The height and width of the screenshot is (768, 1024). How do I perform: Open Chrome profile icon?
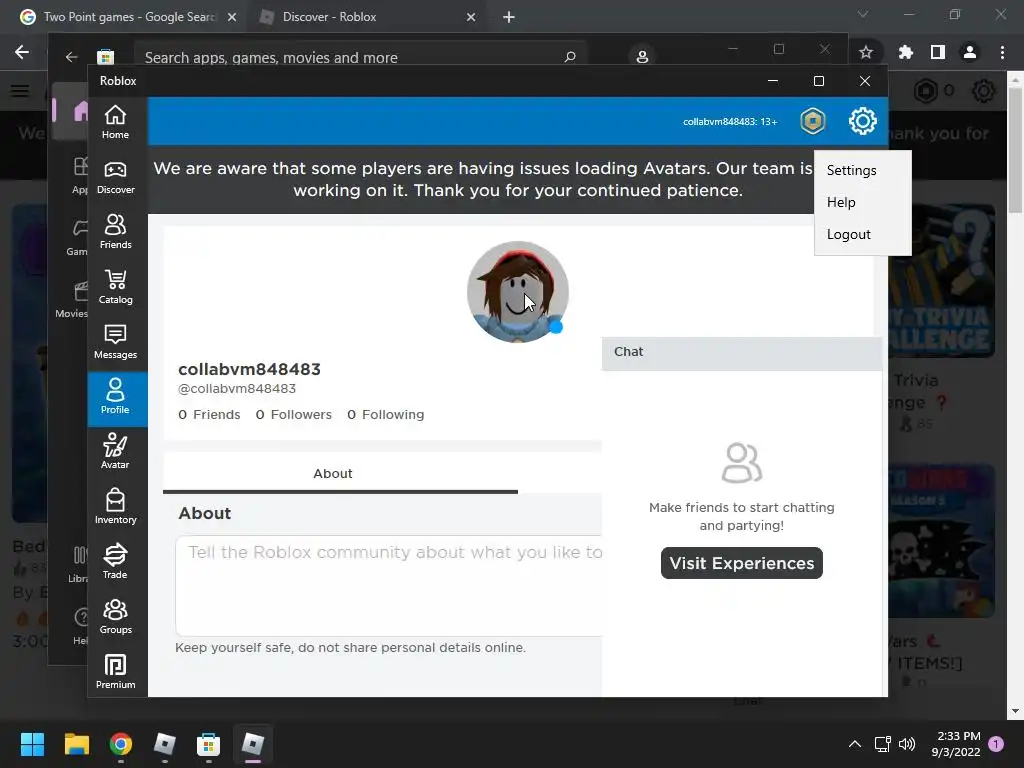point(970,52)
